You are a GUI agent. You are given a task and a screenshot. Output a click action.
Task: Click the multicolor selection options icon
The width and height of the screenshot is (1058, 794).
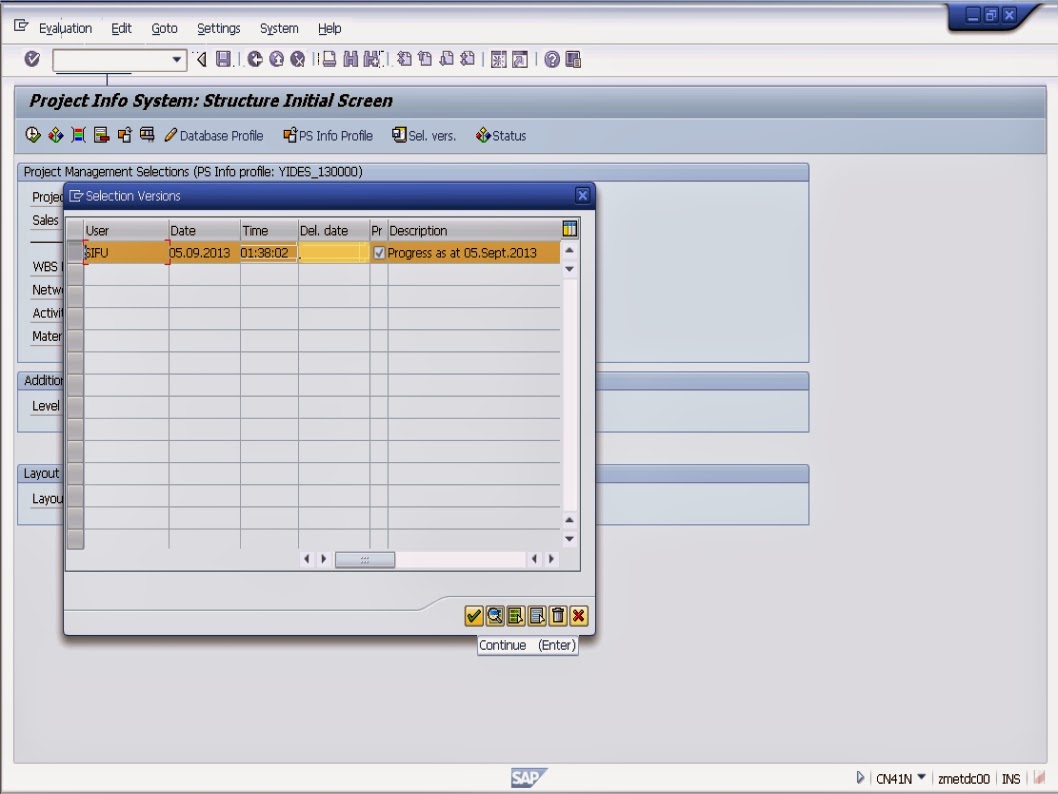pyautogui.click(x=78, y=135)
